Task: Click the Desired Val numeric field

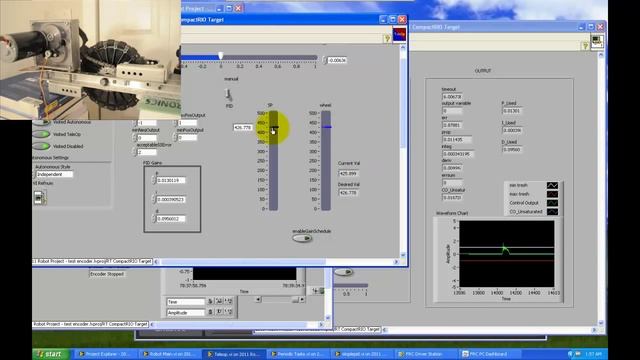Action: 348,193
